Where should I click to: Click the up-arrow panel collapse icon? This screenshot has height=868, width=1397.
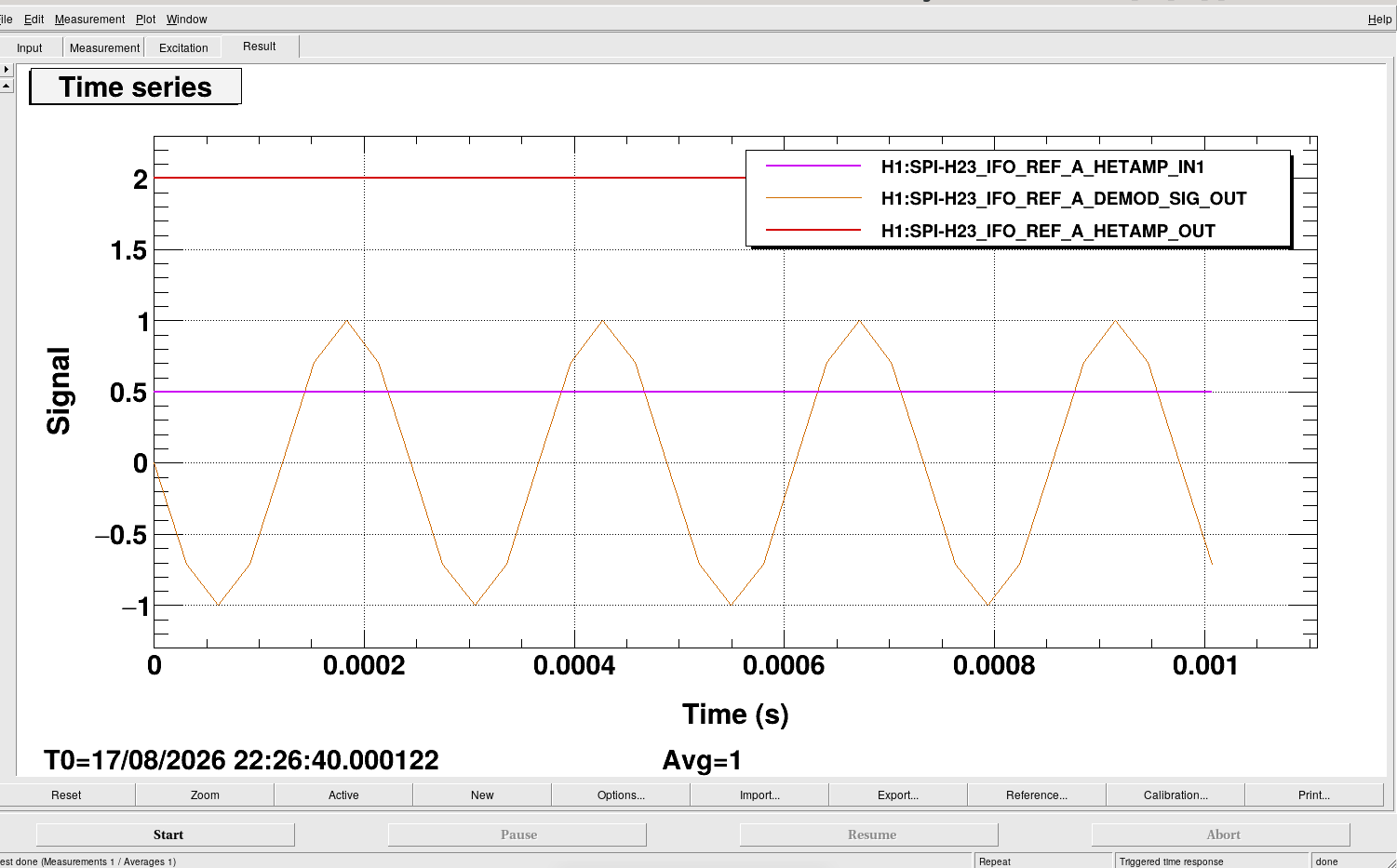click(x=6, y=86)
